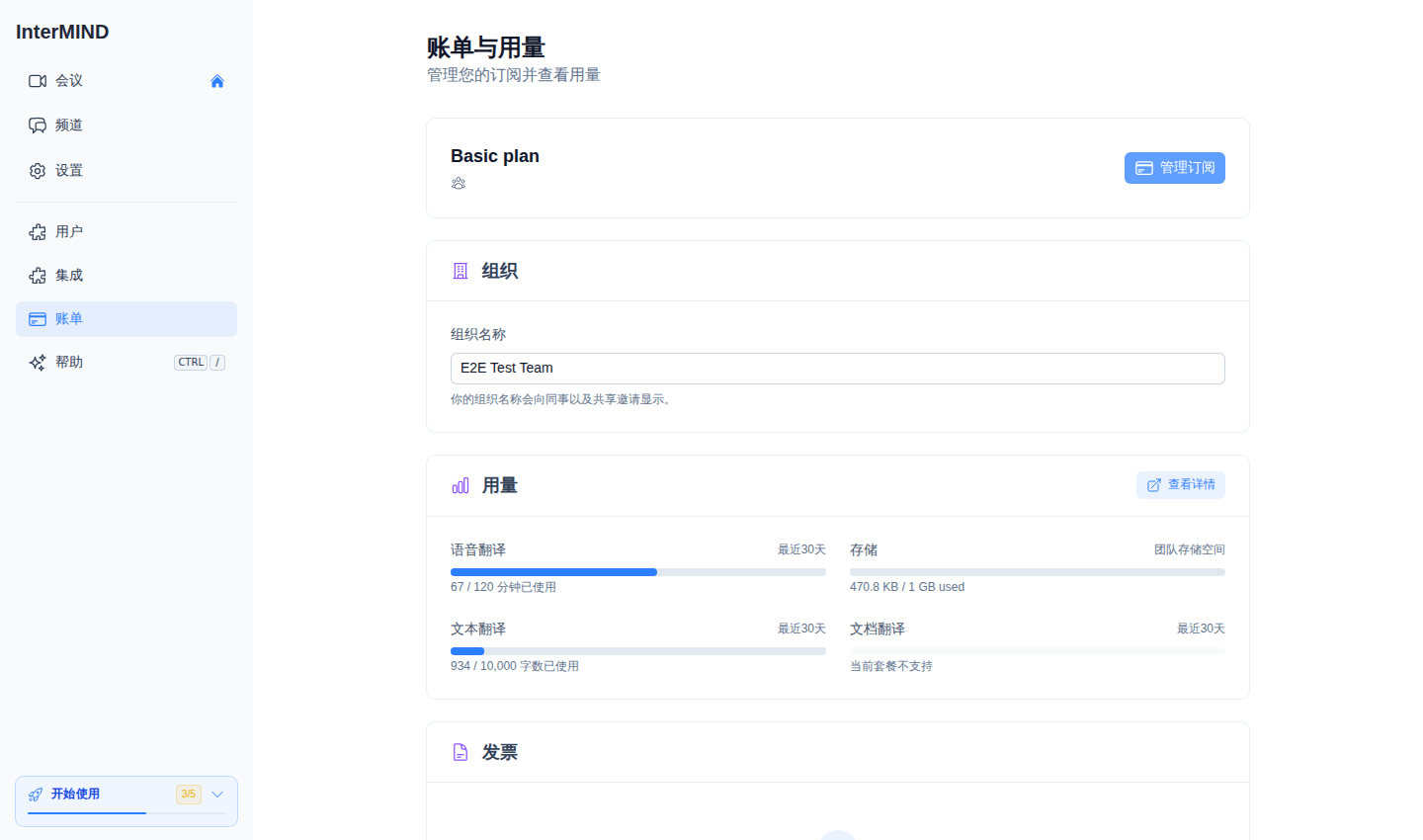Click the 存储 usage progress bar
This screenshot has height=840, width=1423.
pyautogui.click(x=1038, y=572)
